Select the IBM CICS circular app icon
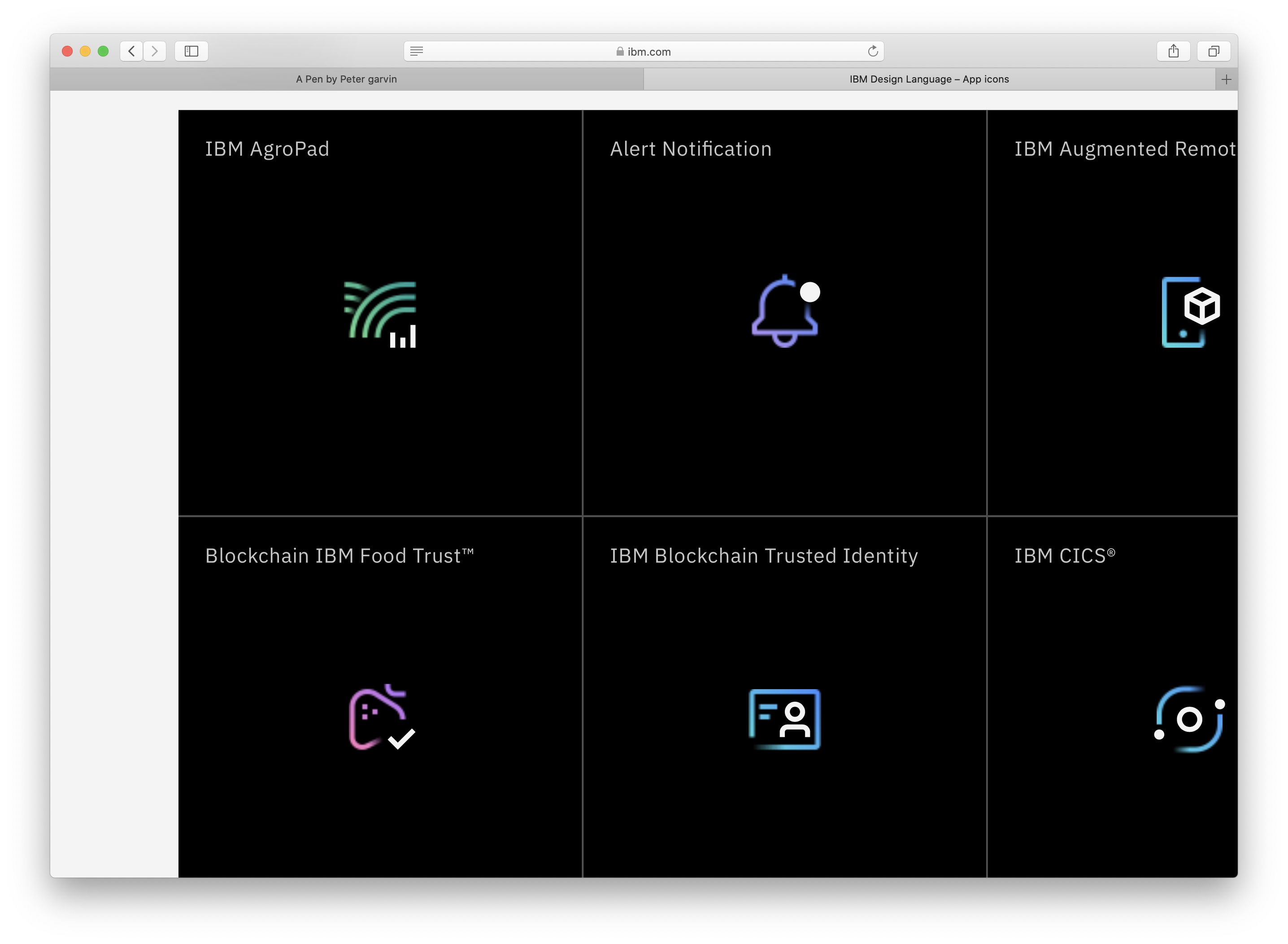This screenshot has height=944, width=1288. [1189, 719]
